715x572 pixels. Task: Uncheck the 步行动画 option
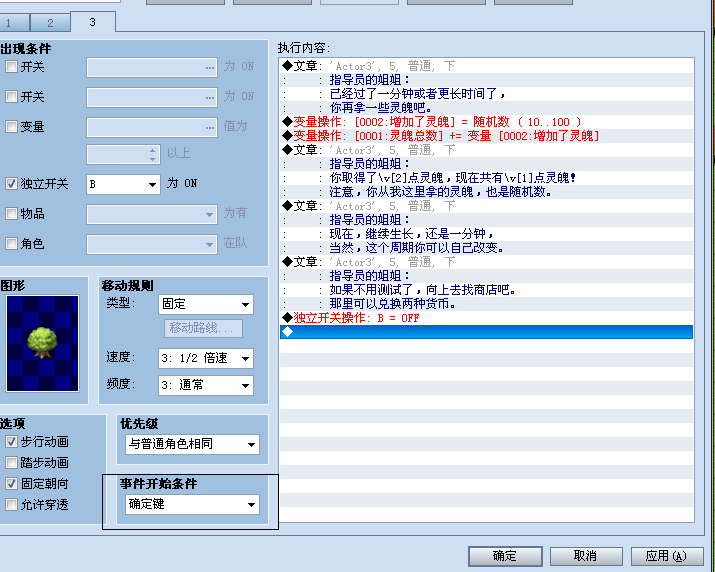pyautogui.click(x=11, y=442)
